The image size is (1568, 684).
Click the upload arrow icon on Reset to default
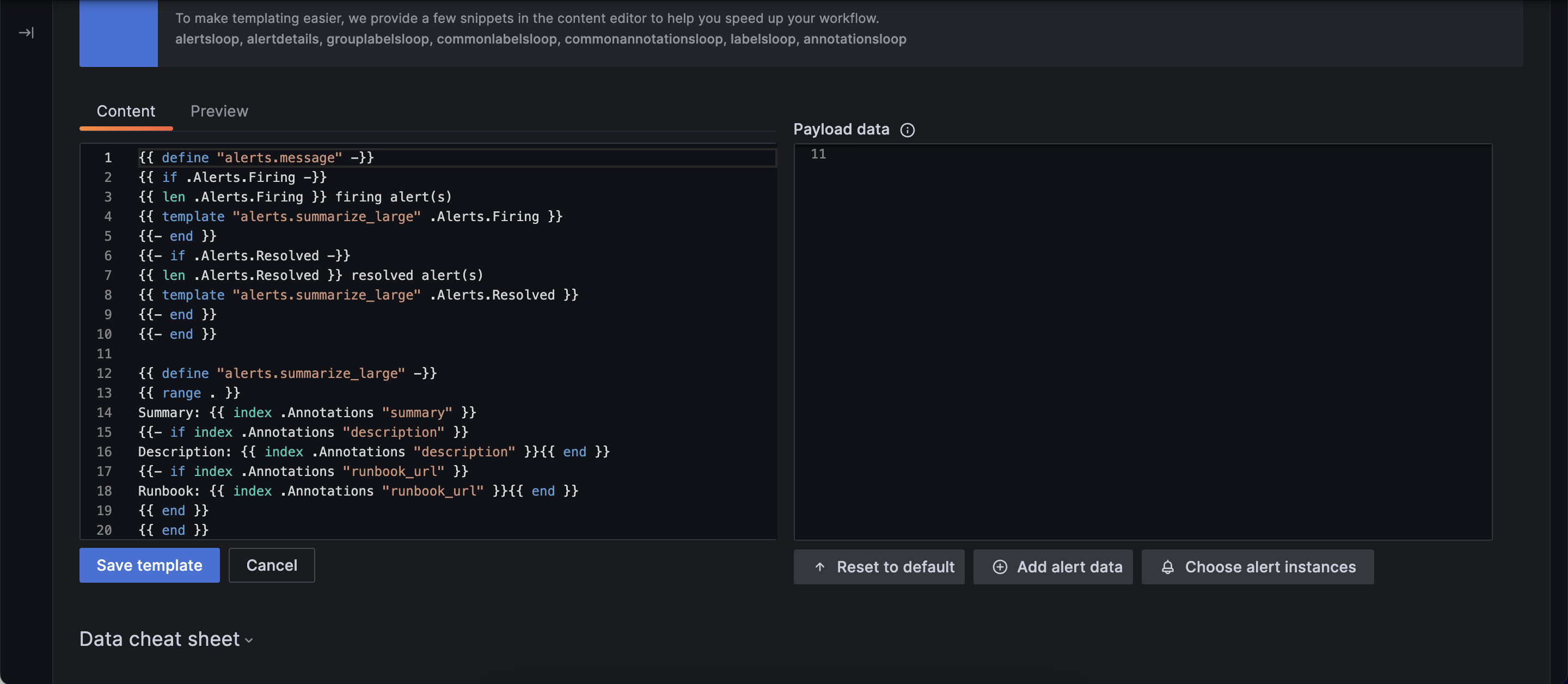(820, 566)
